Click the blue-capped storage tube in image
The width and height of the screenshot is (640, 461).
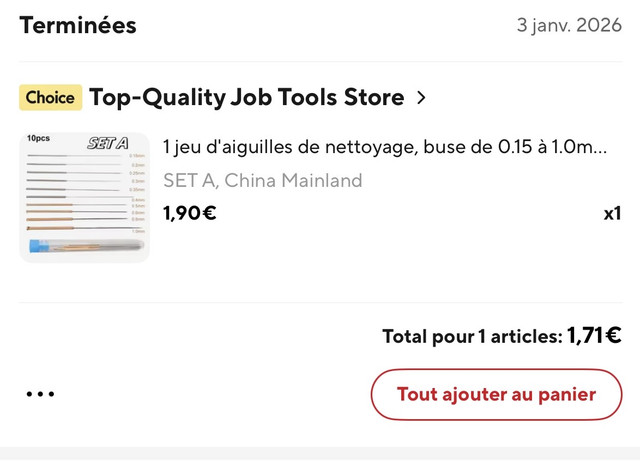tap(86, 246)
